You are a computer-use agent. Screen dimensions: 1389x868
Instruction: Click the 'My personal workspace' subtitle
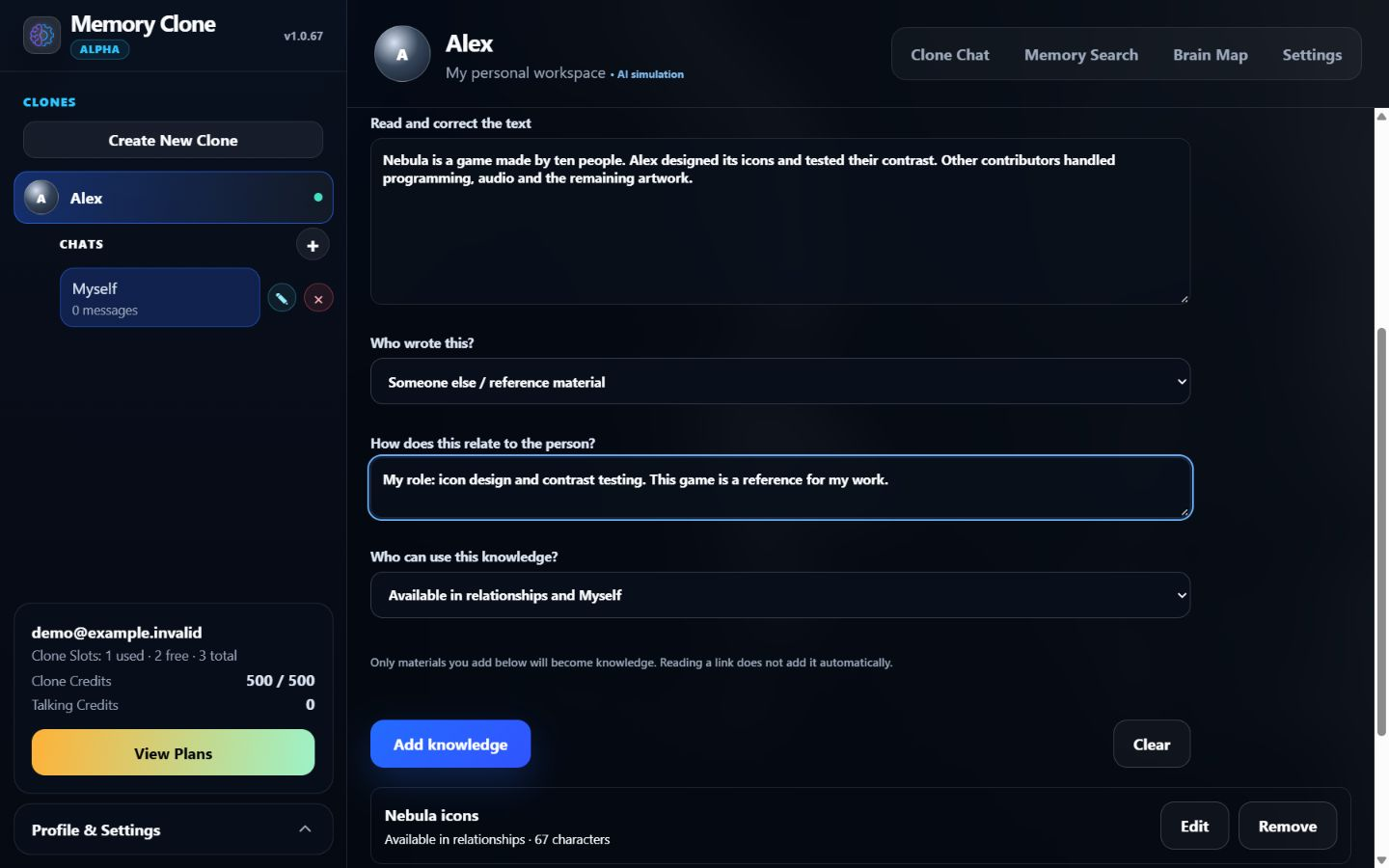[x=526, y=72]
